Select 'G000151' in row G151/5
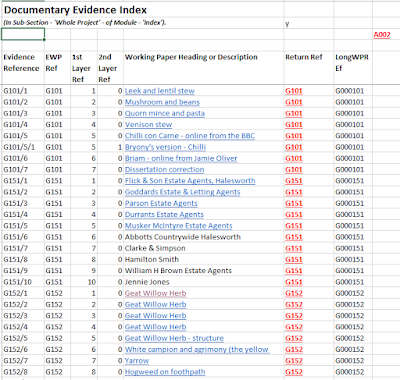Image resolution: width=400 pixels, height=380 pixels. [x=353, y=226]
